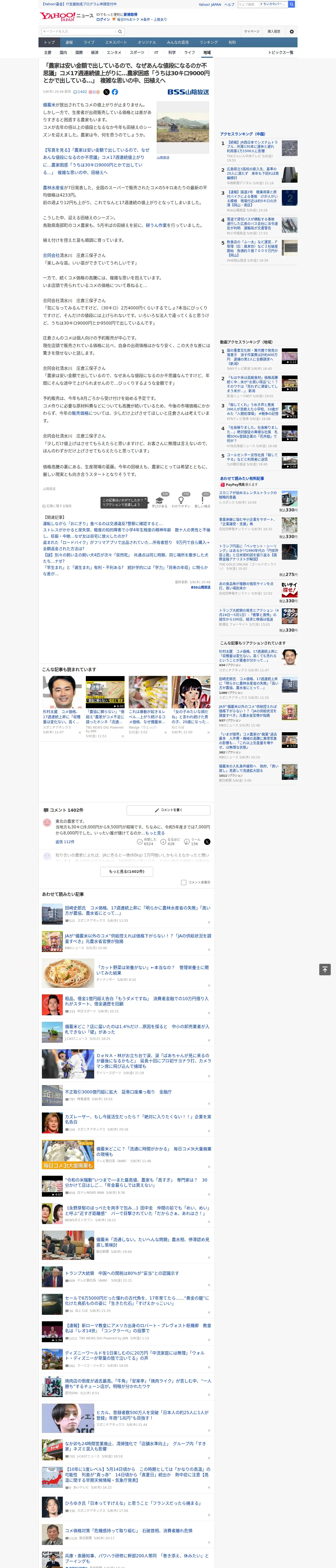Screen dimensions: 336x1568
Task: Open トピックス一覧 link
Action: 281,52
